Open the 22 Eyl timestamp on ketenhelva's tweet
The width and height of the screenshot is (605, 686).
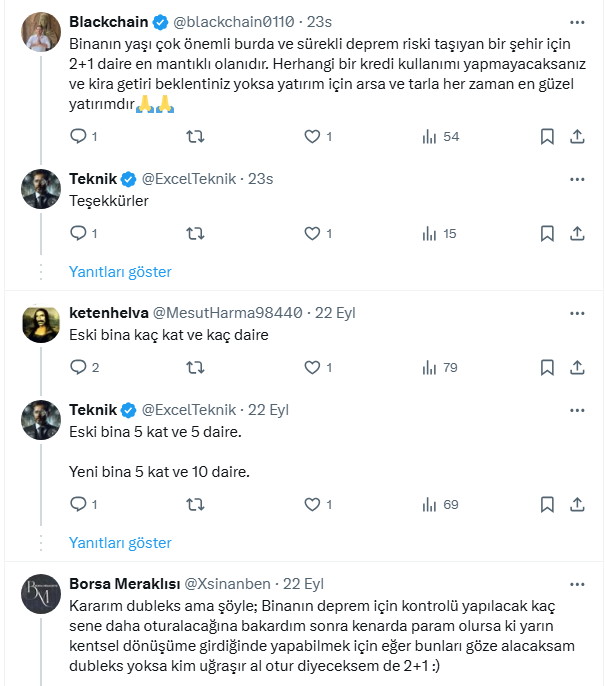[335, 312]
